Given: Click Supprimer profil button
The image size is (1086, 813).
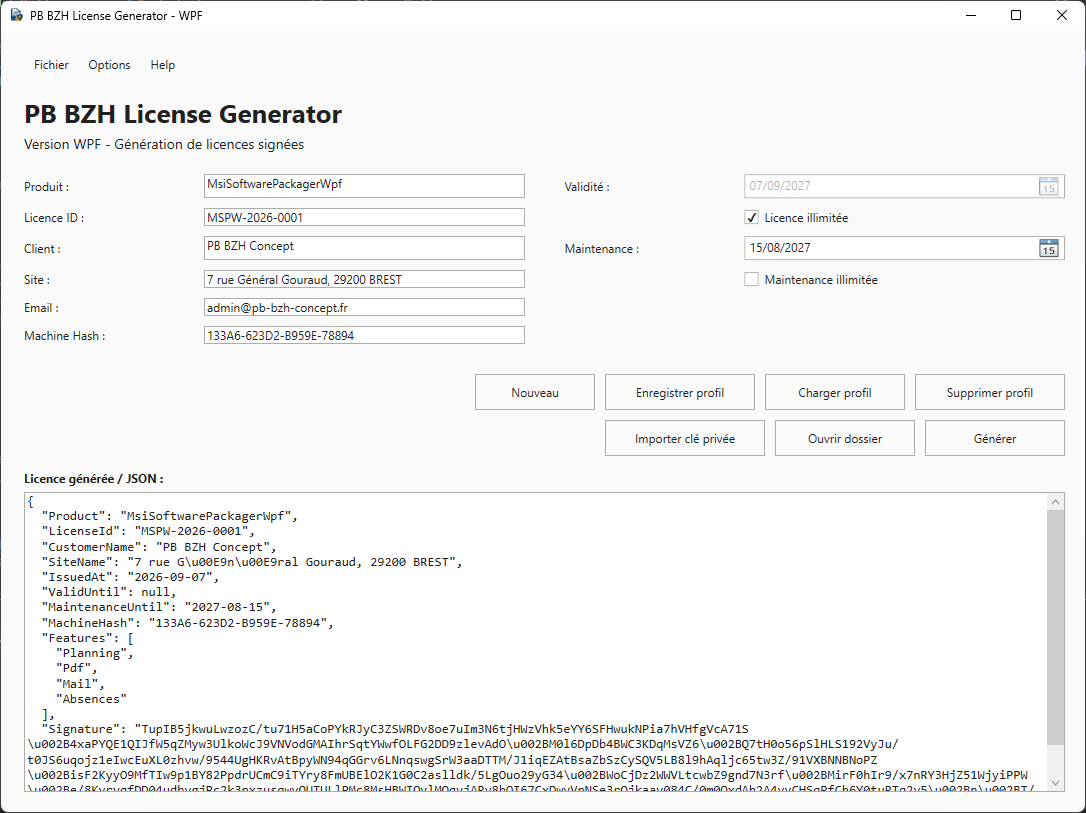Looking at the screenshot, I should [x=990, y=393].
